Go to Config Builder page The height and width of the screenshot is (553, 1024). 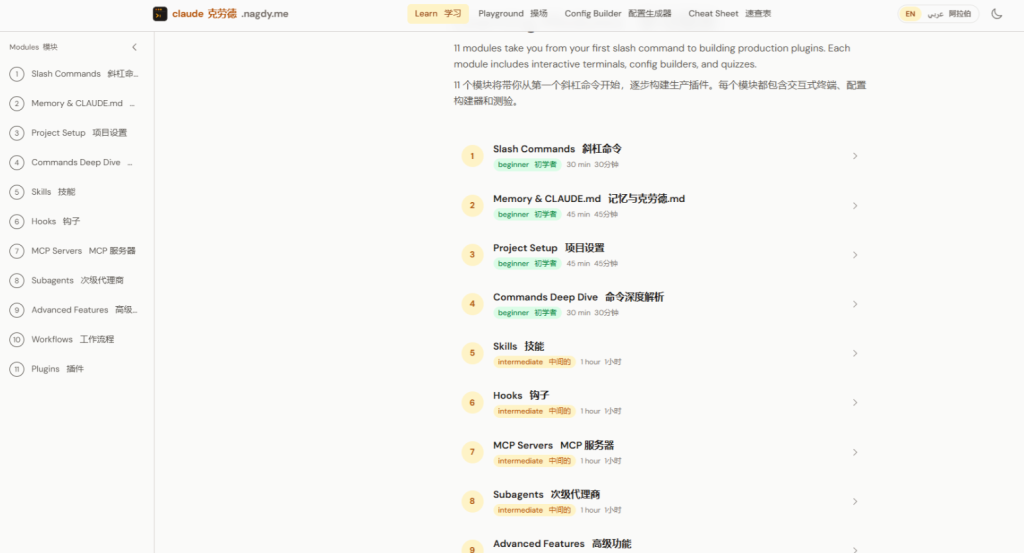click(617, 14)
